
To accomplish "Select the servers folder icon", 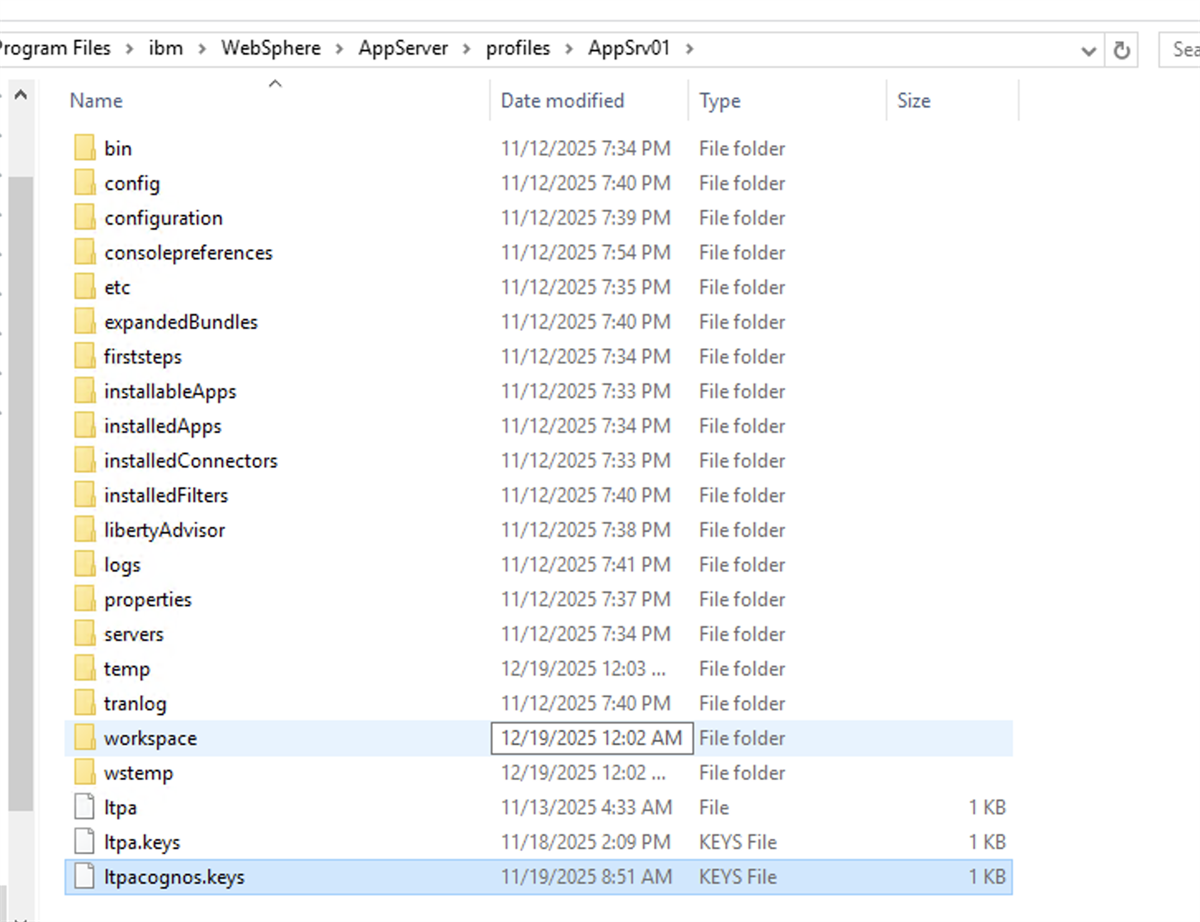I will (85, 634).
